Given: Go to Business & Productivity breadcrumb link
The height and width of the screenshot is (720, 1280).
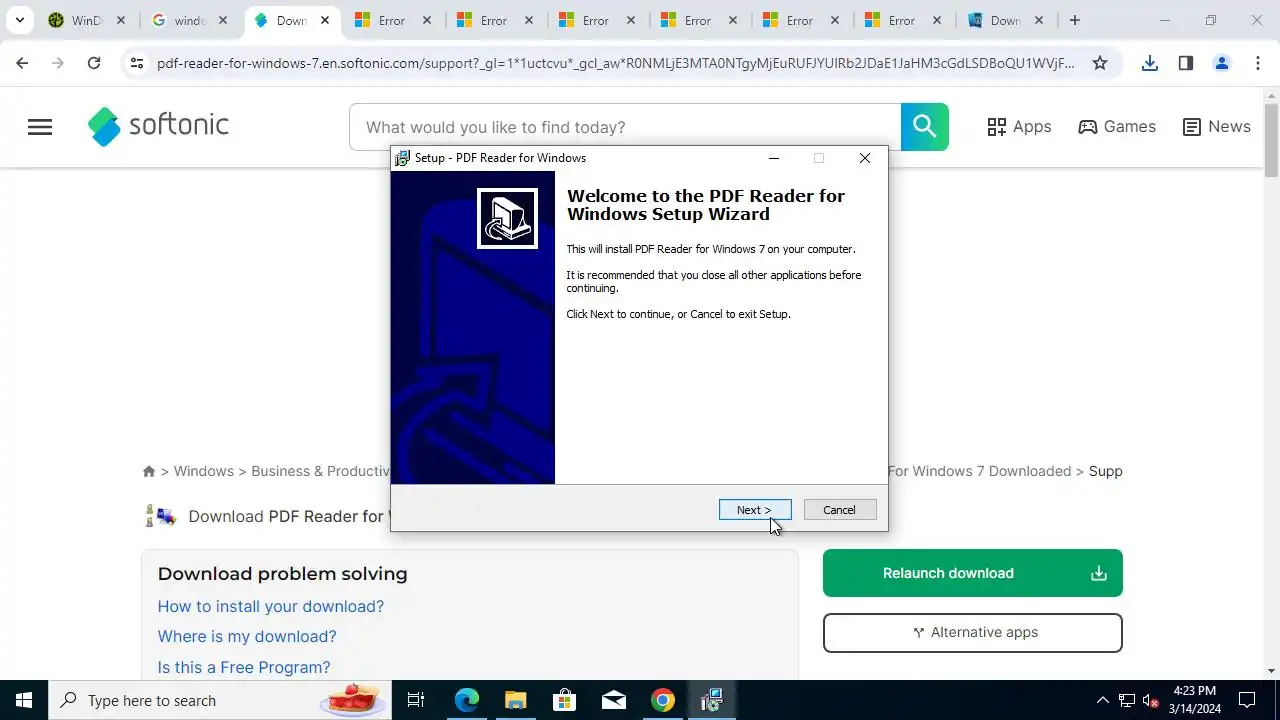Looking at the screenshot, I should 320,471.
